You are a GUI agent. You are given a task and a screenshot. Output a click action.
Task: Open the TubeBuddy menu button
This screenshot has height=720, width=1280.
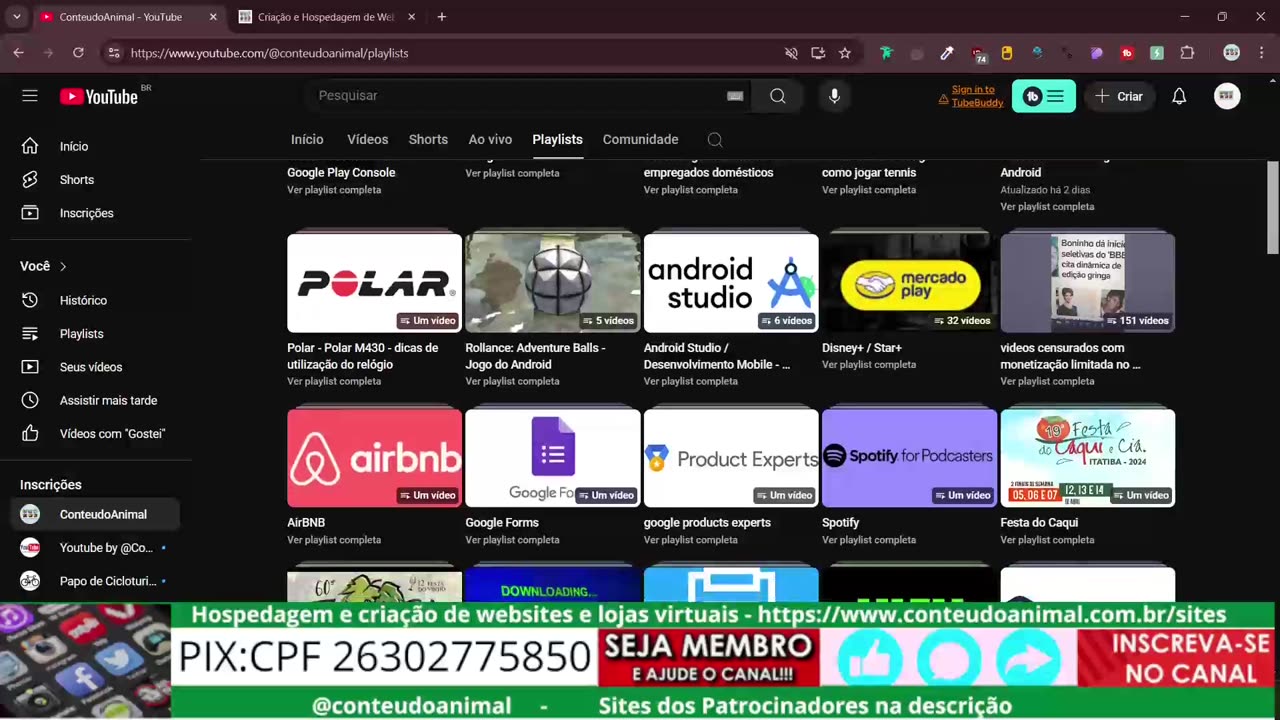coord(1044,96)
